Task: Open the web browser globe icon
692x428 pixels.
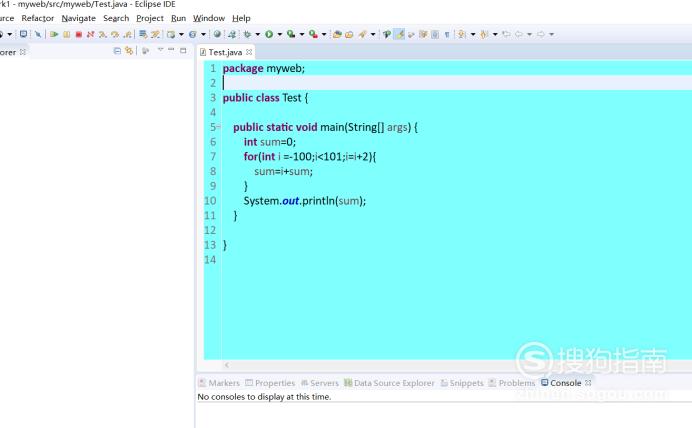Action: 217,34
